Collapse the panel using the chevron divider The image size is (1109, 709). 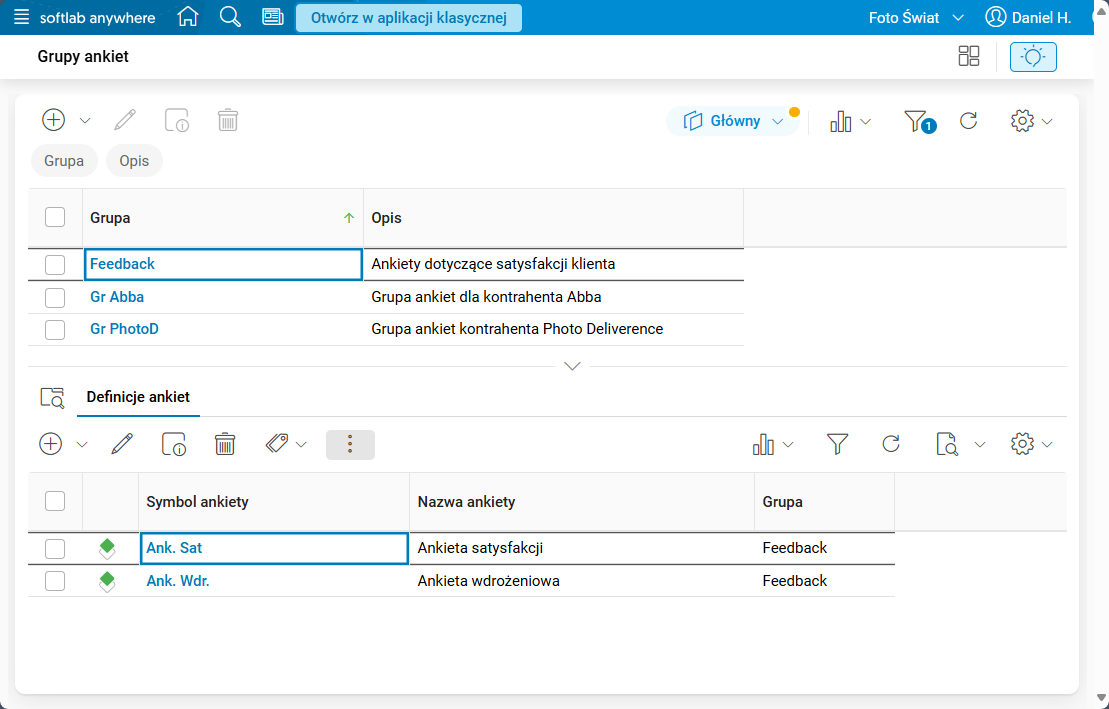pos(572,366)
